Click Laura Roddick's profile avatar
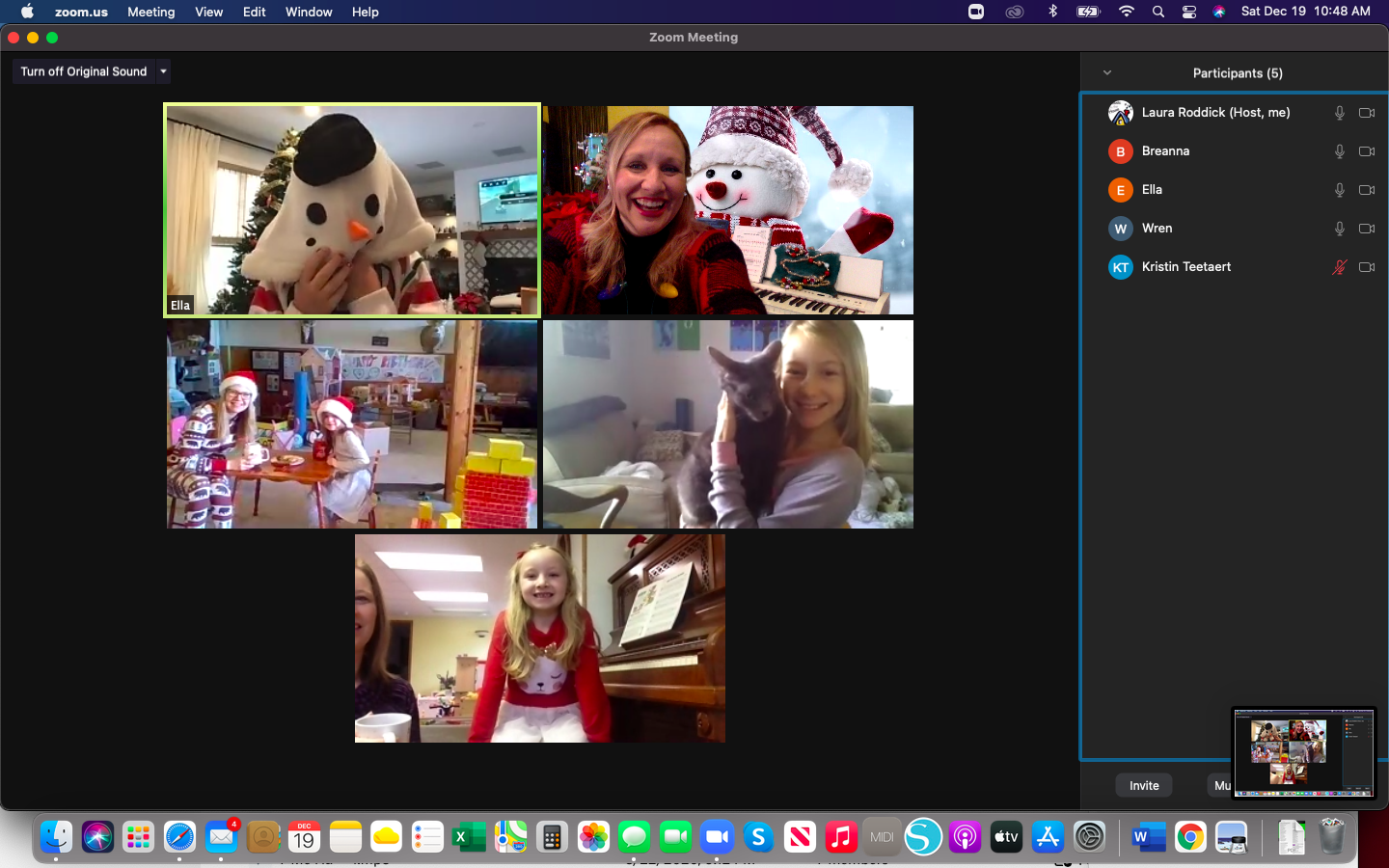This screenshot has width=1389, height=868. [x=1120, y=113]
